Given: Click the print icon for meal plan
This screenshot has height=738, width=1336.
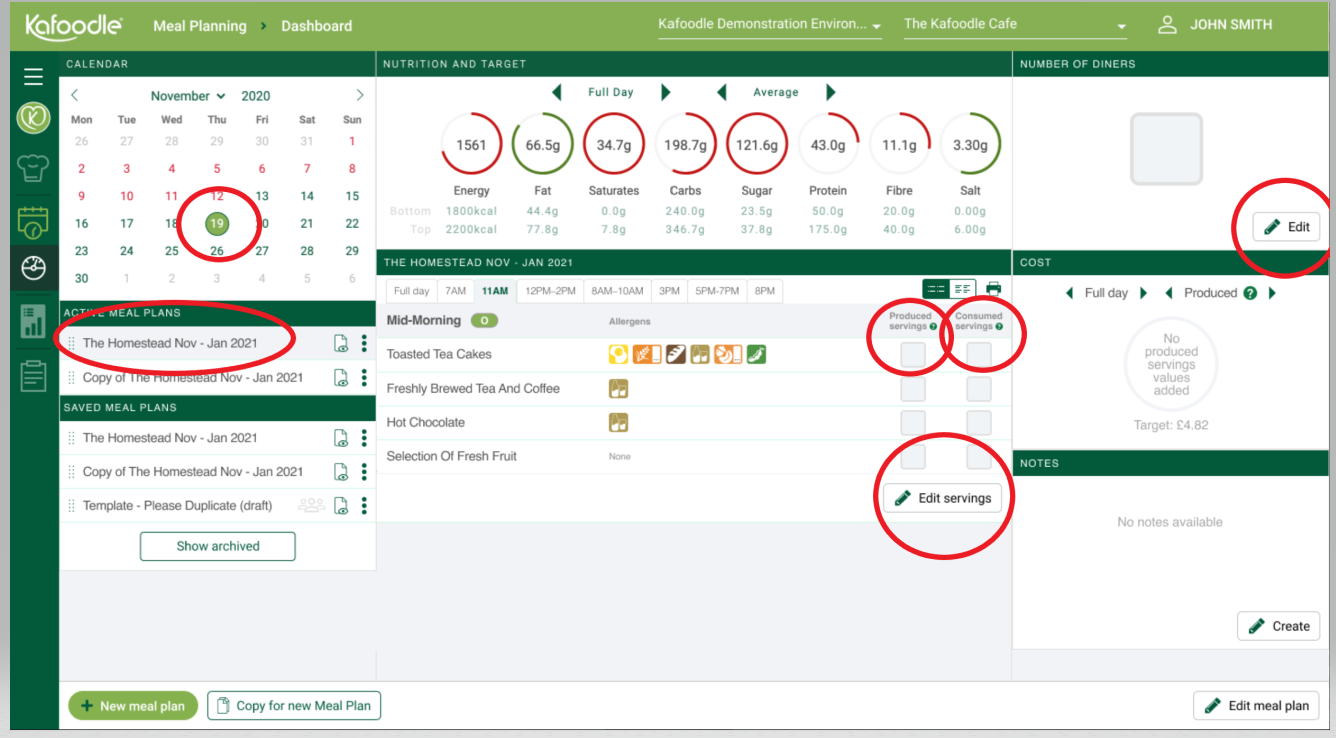Looking at the screenshot, I should tap(993, 289).
